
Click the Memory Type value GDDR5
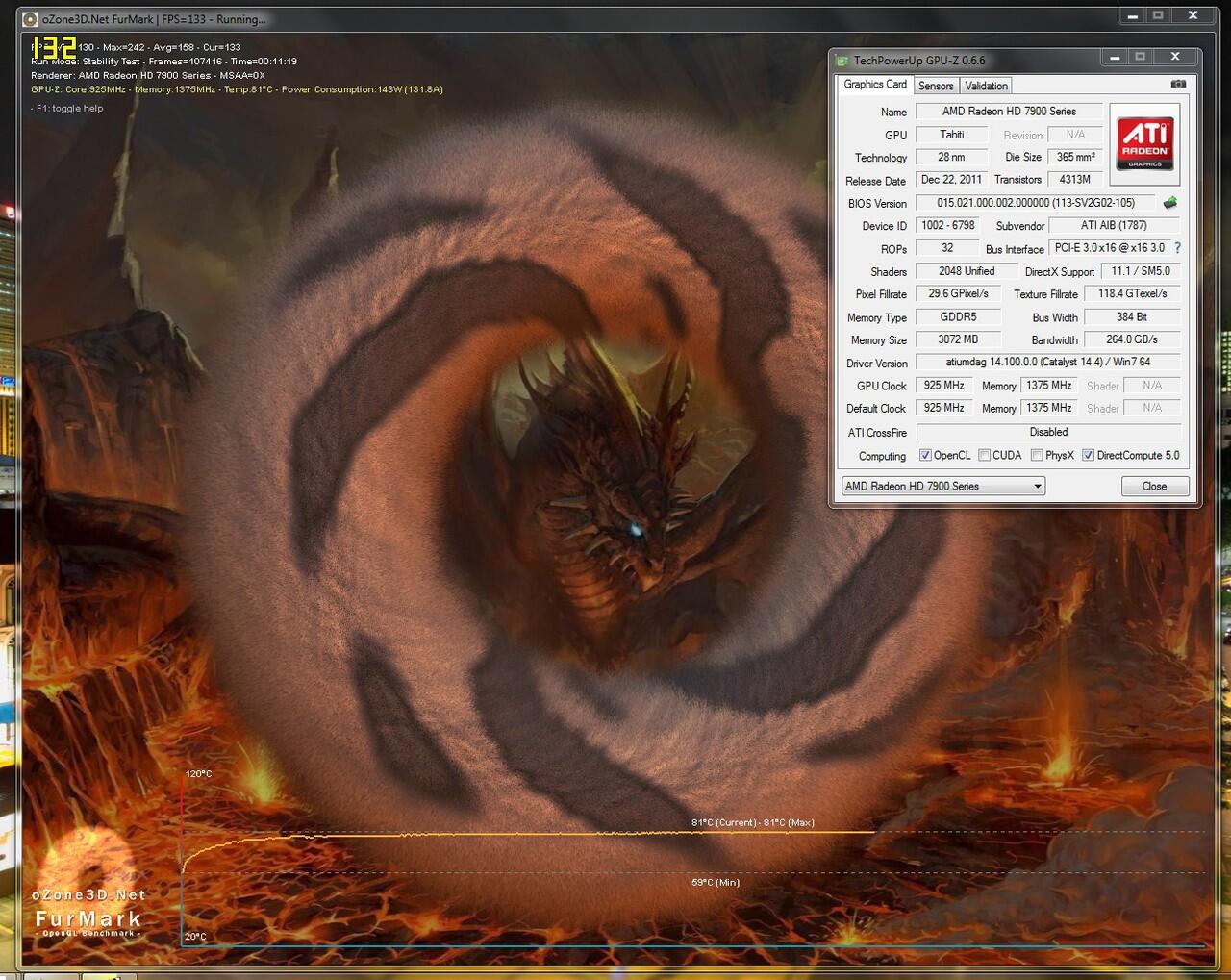tap(959, 317)
